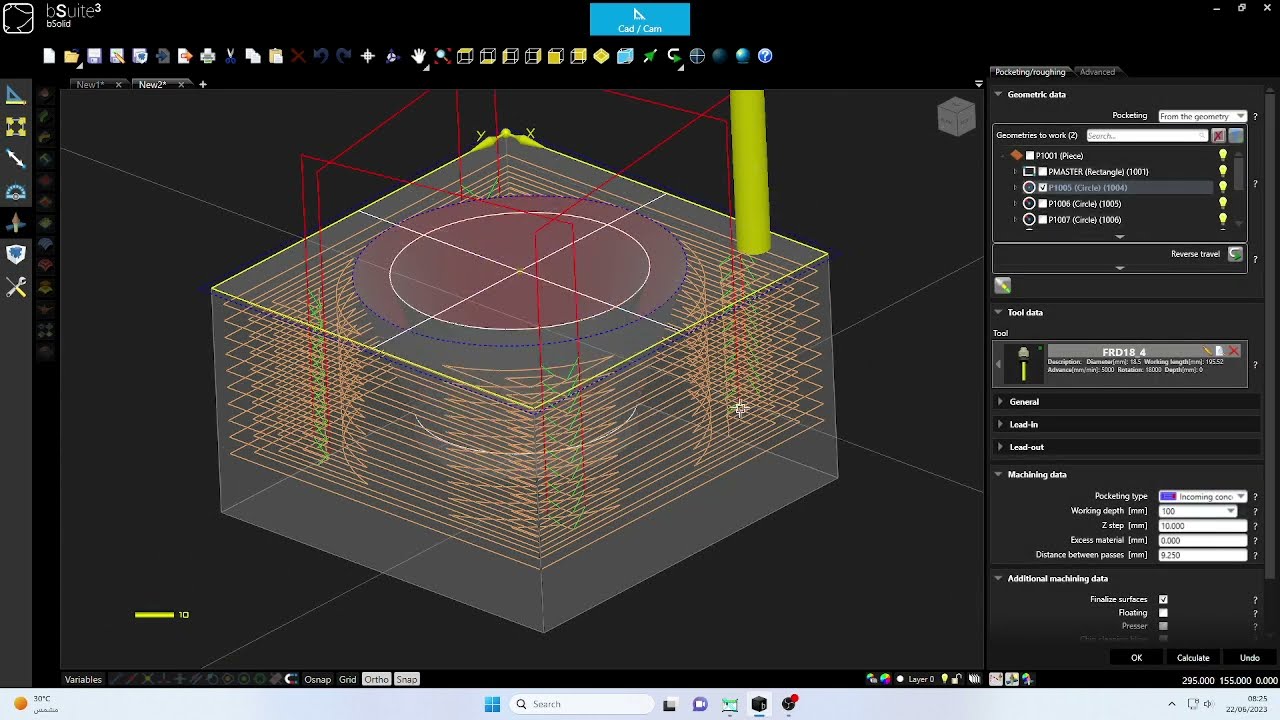Switch to the New1* document tab
Image resolution: width=1280 pixels, height=720 pixels.
pyautogui.click(x=90, y=85)
